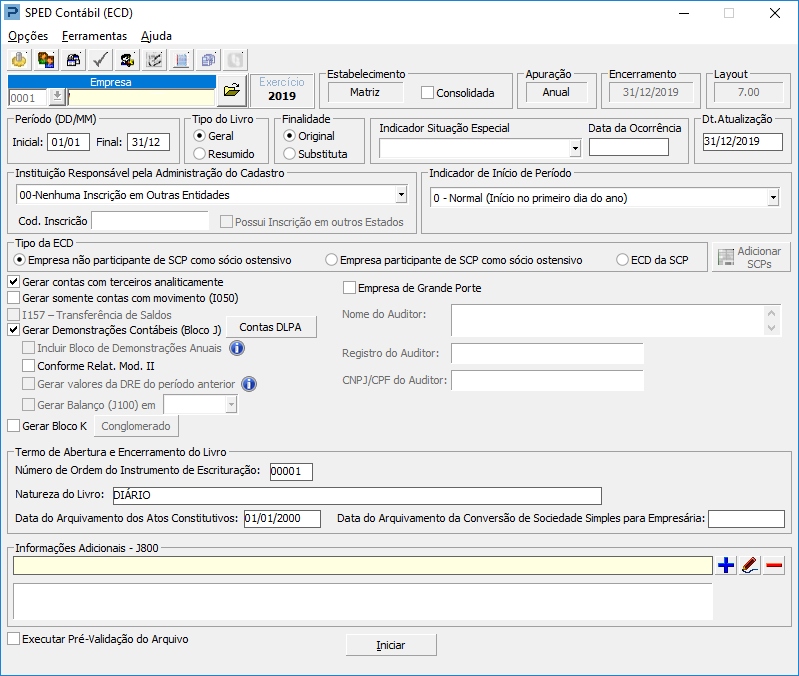Click the red minus icon in J800
Screen dimensions: 799x676
(774, 565)
